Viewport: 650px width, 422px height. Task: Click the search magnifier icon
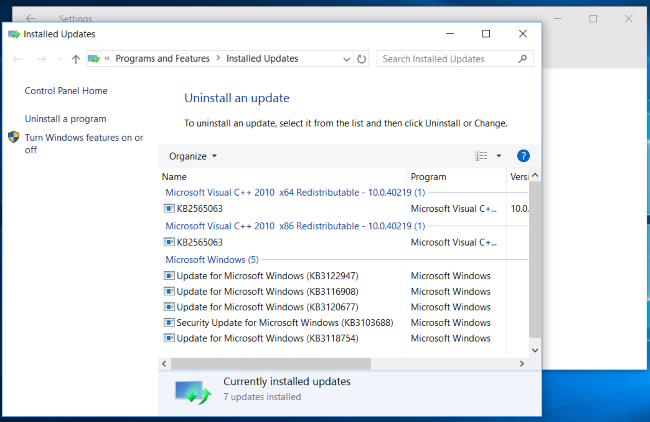point(523,59)
